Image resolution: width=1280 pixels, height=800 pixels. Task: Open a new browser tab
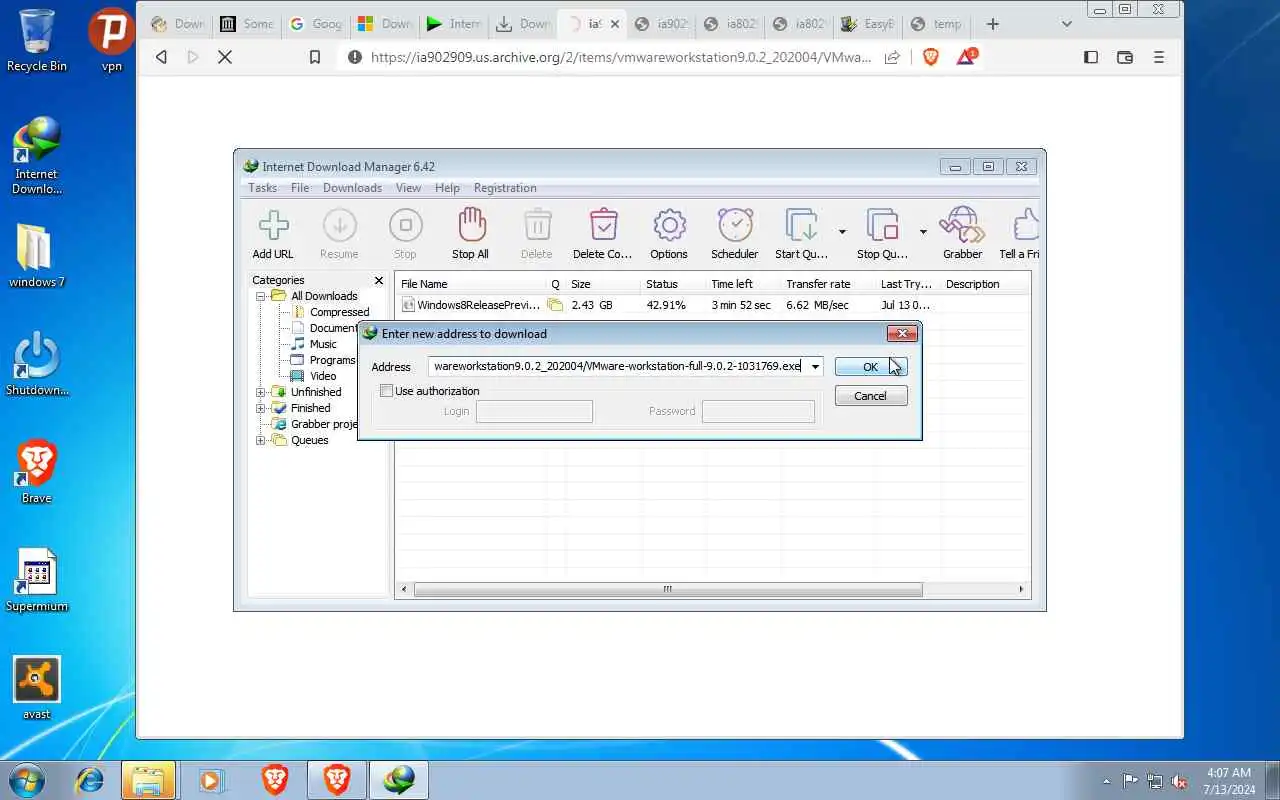click(993, 24)
